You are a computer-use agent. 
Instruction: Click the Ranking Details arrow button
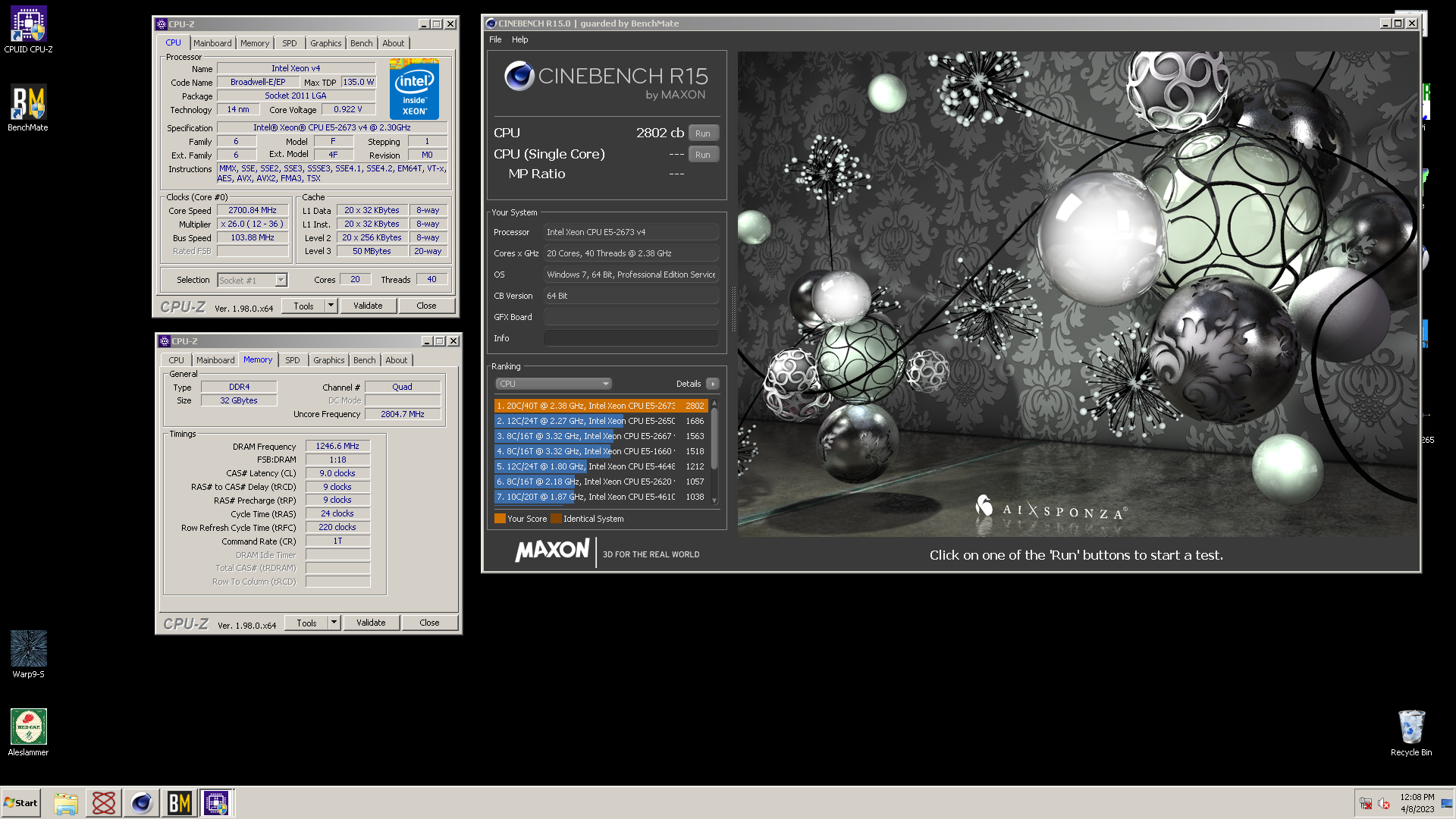pyautogui.click(x=713, y=384)
